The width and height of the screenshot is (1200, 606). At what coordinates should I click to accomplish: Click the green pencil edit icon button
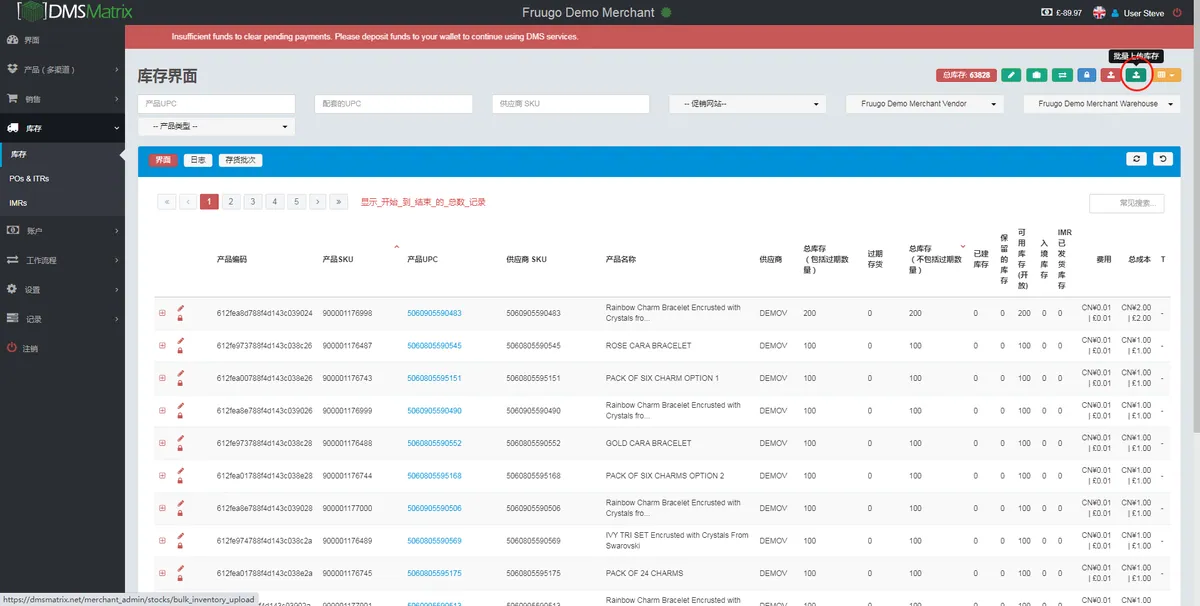[1011, 75]
